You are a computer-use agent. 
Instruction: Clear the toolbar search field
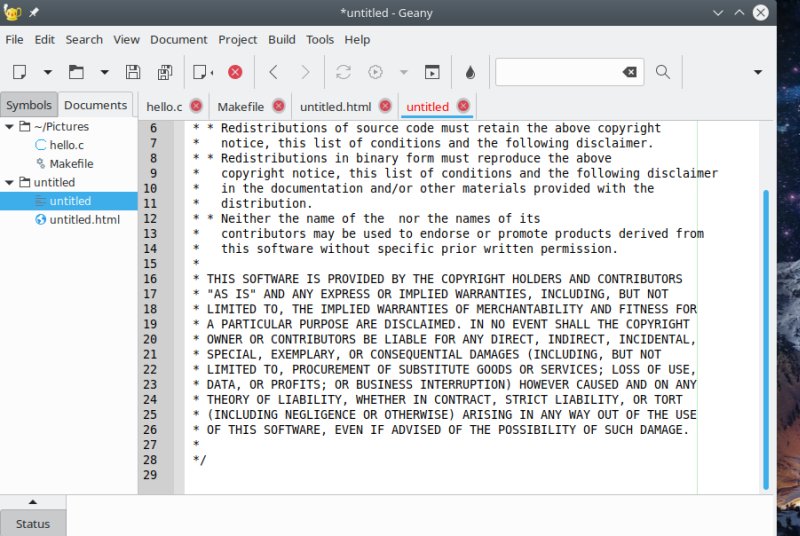click(630, 72)
